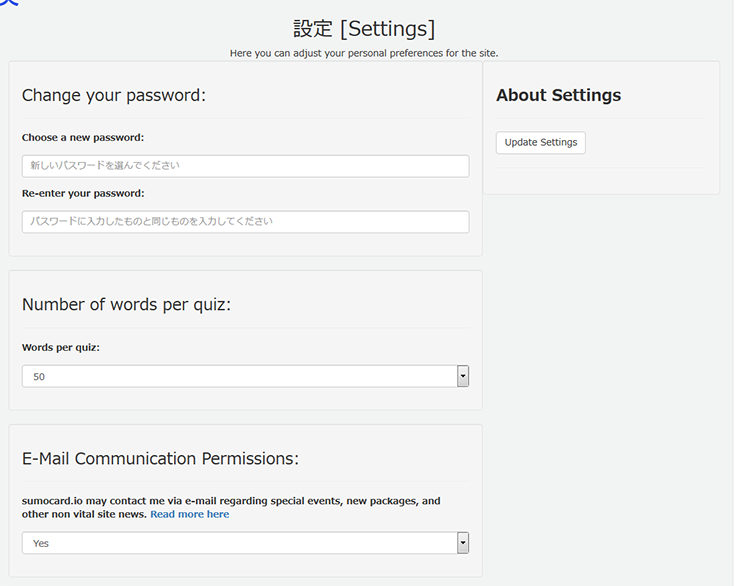740x586 pixels.
Task: Click the About Settings heading
Action: tap(558, 95)
